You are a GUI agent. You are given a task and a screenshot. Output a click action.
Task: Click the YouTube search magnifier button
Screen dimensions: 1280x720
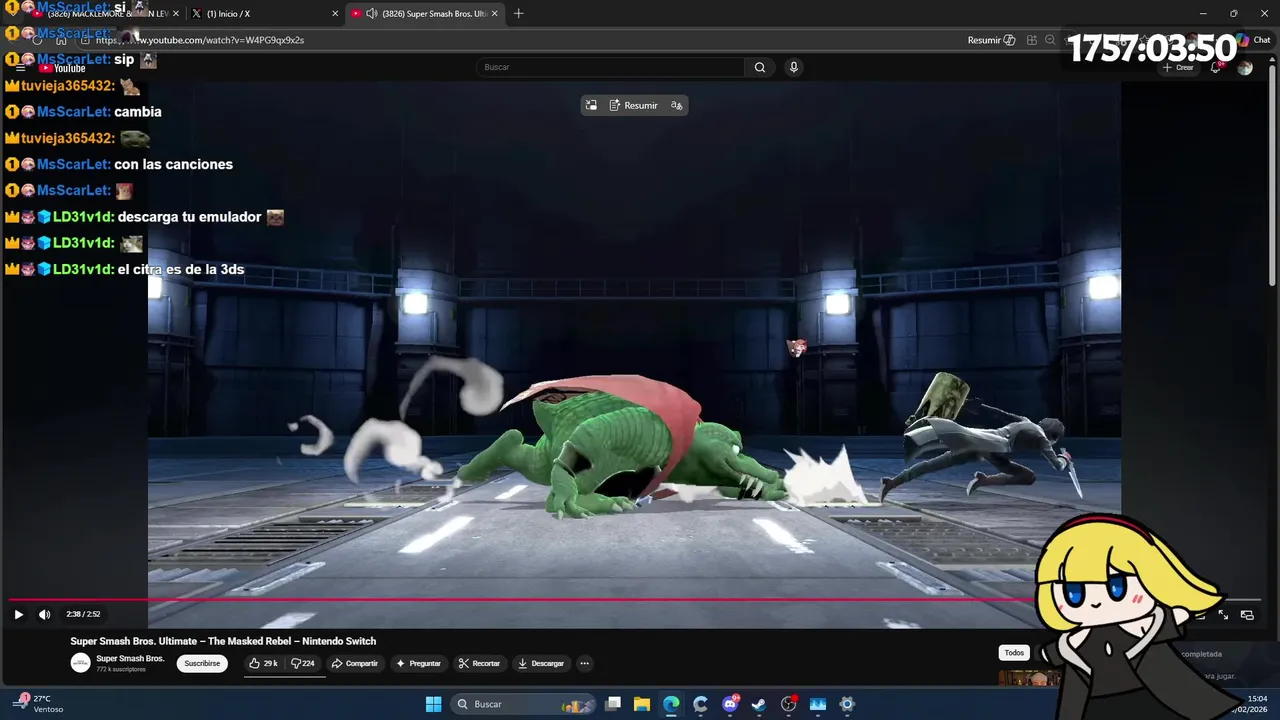pyautogui.click(x=760, y=67)
